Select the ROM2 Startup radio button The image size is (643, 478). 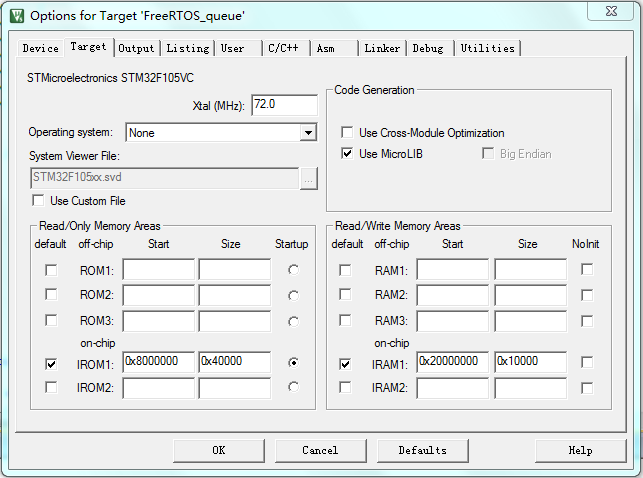[x=293, y=296]
